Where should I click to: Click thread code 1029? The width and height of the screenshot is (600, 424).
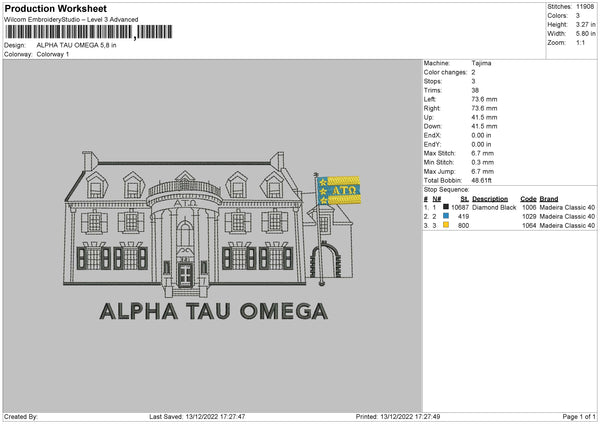[529, 217]
